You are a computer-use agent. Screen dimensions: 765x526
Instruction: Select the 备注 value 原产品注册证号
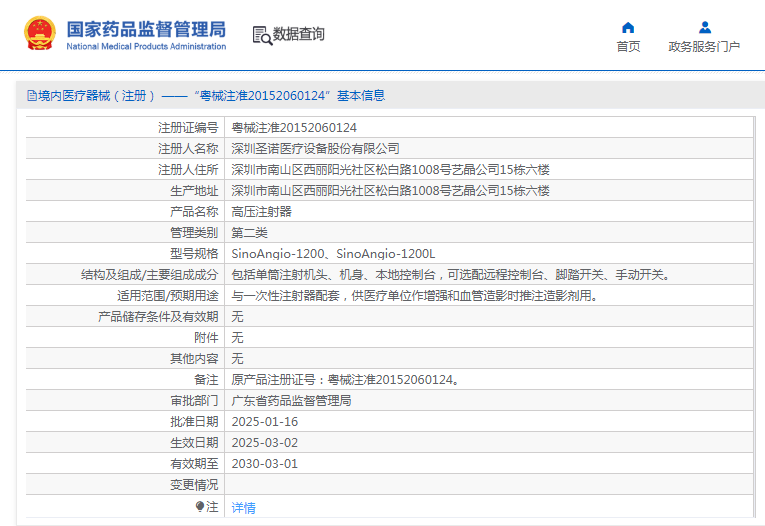(x=345, y=380)
